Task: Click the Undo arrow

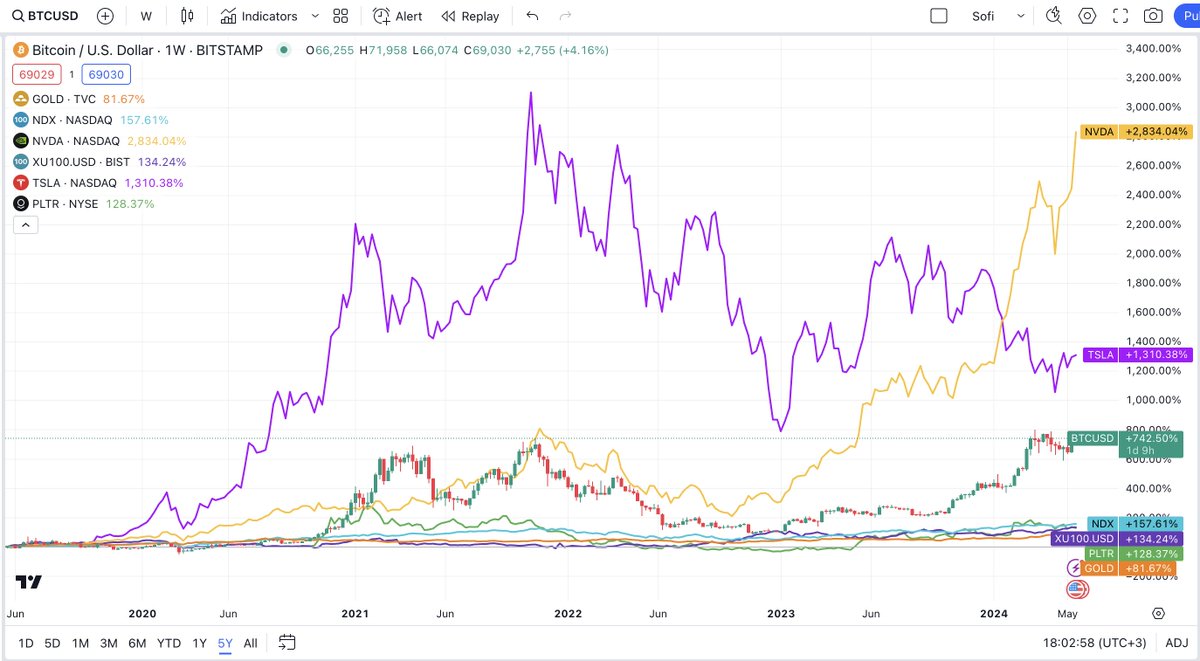Action: (531, 16)
